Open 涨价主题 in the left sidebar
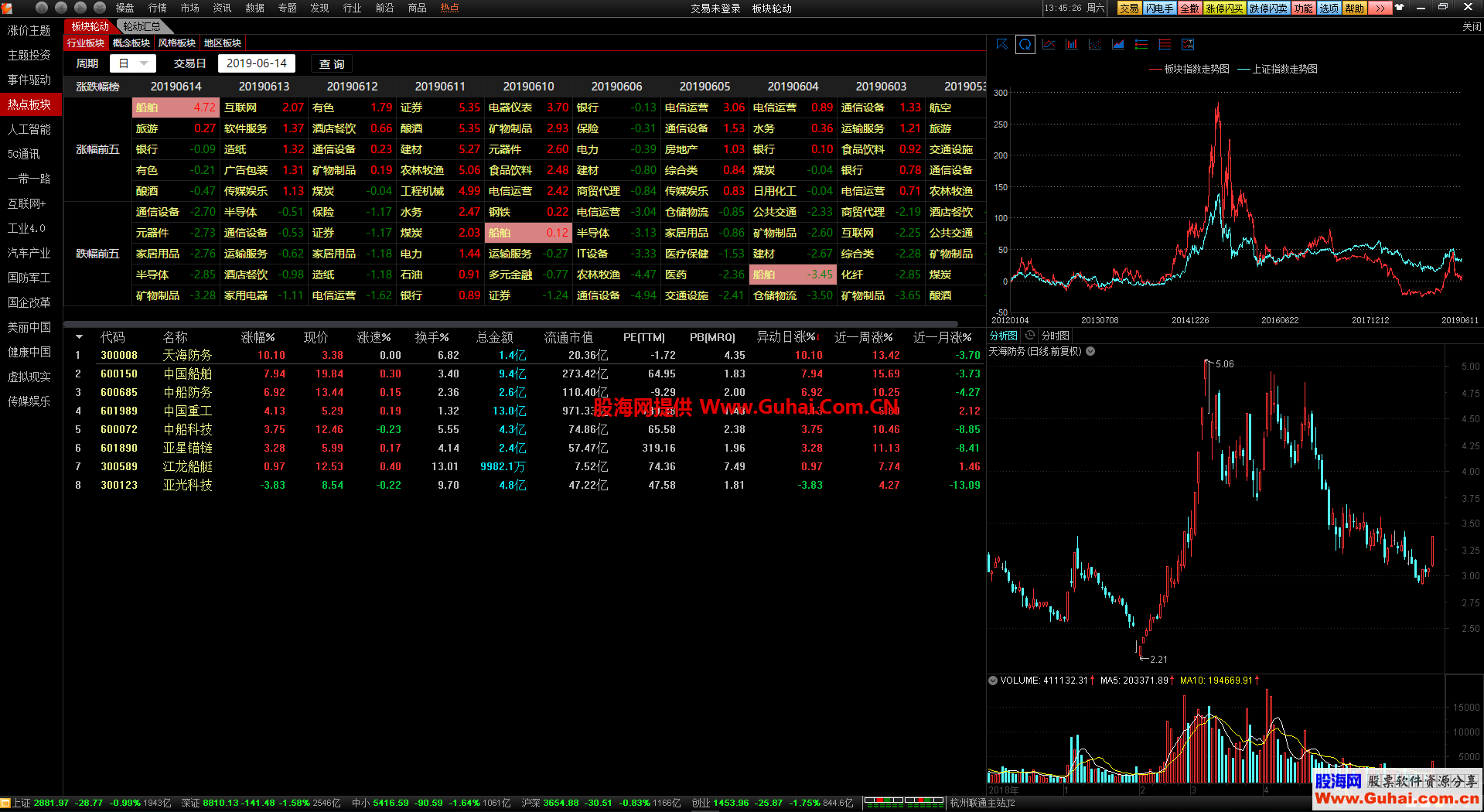The image size is (1484, 812). (29, 30)
